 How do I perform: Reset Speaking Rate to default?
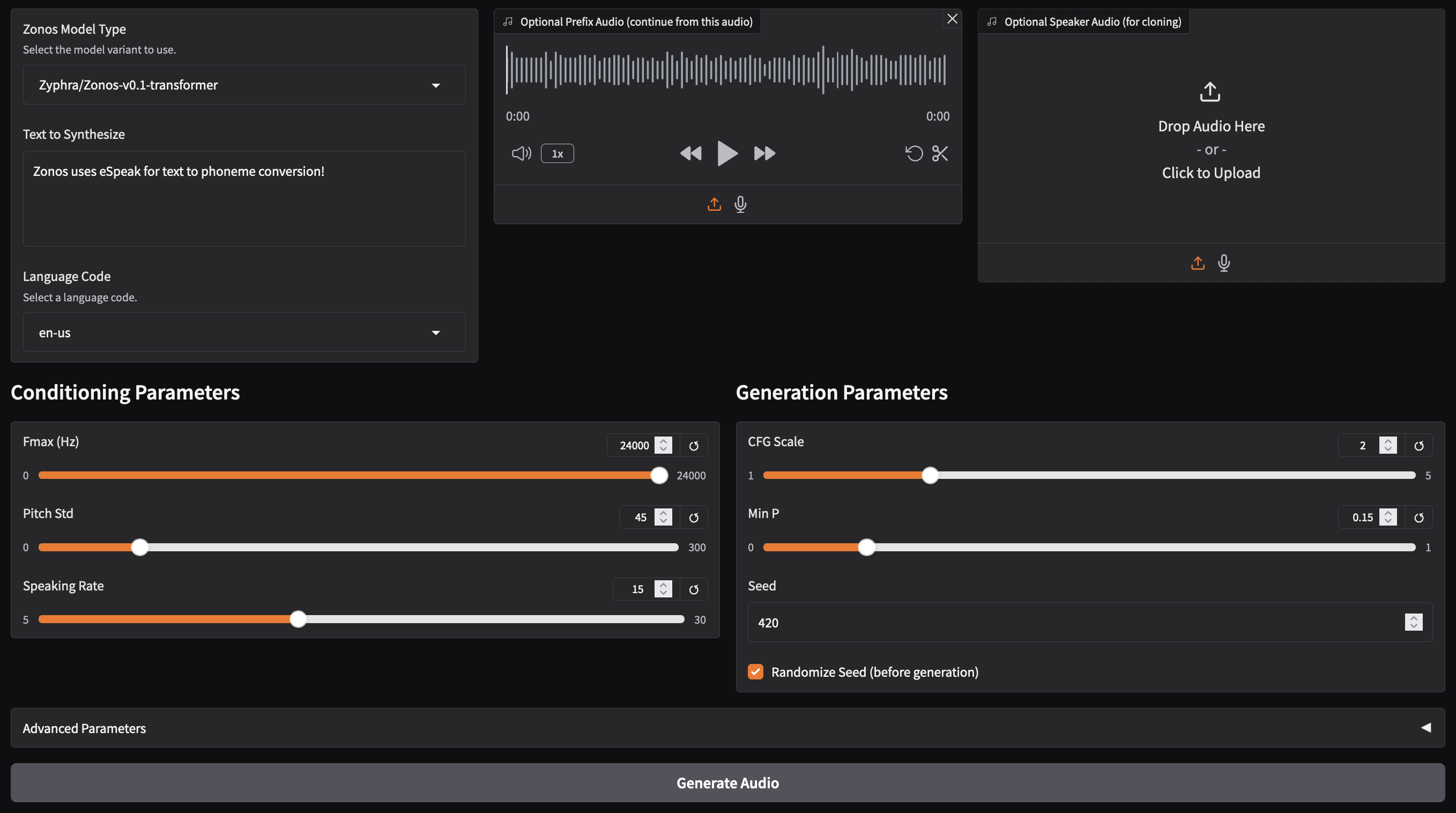694,589
